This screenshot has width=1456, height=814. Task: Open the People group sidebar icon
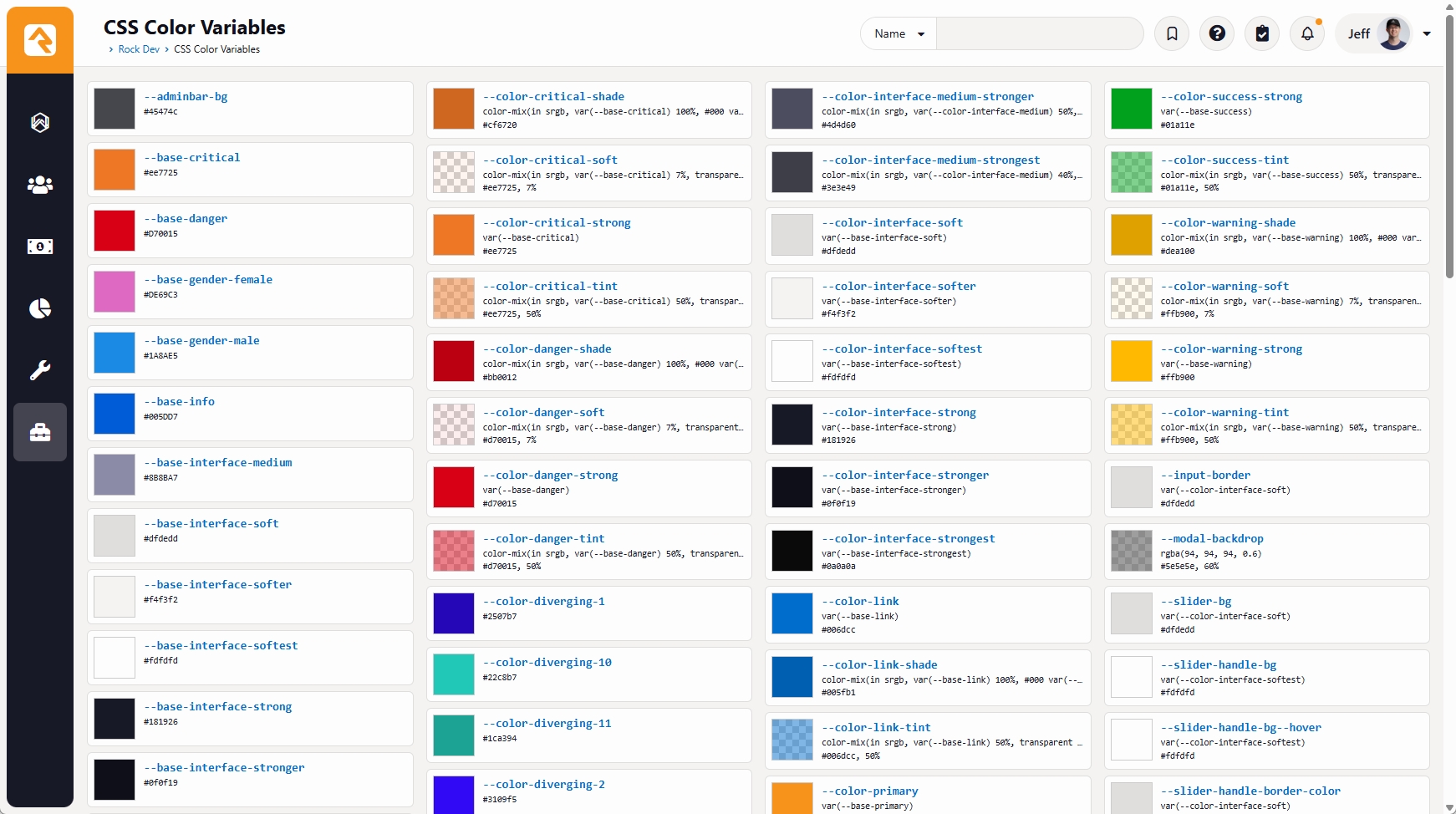point(40,185)
